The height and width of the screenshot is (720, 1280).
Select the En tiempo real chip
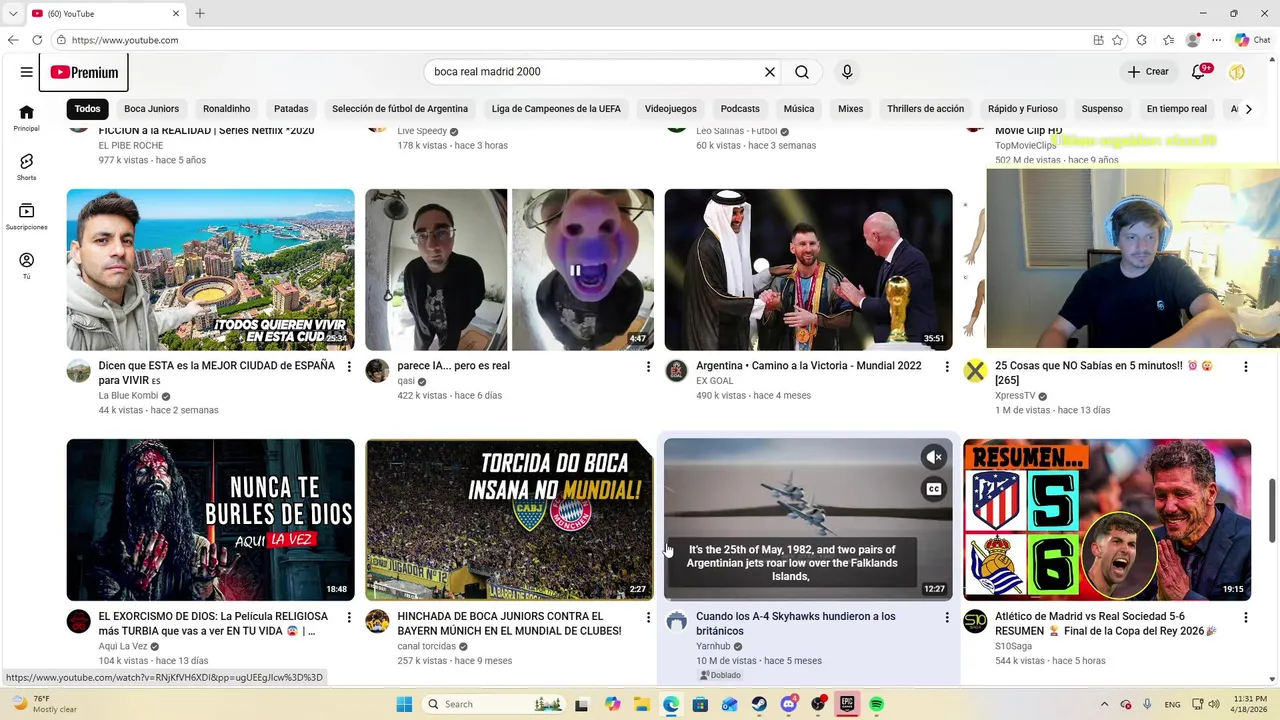coord(1176,109)
